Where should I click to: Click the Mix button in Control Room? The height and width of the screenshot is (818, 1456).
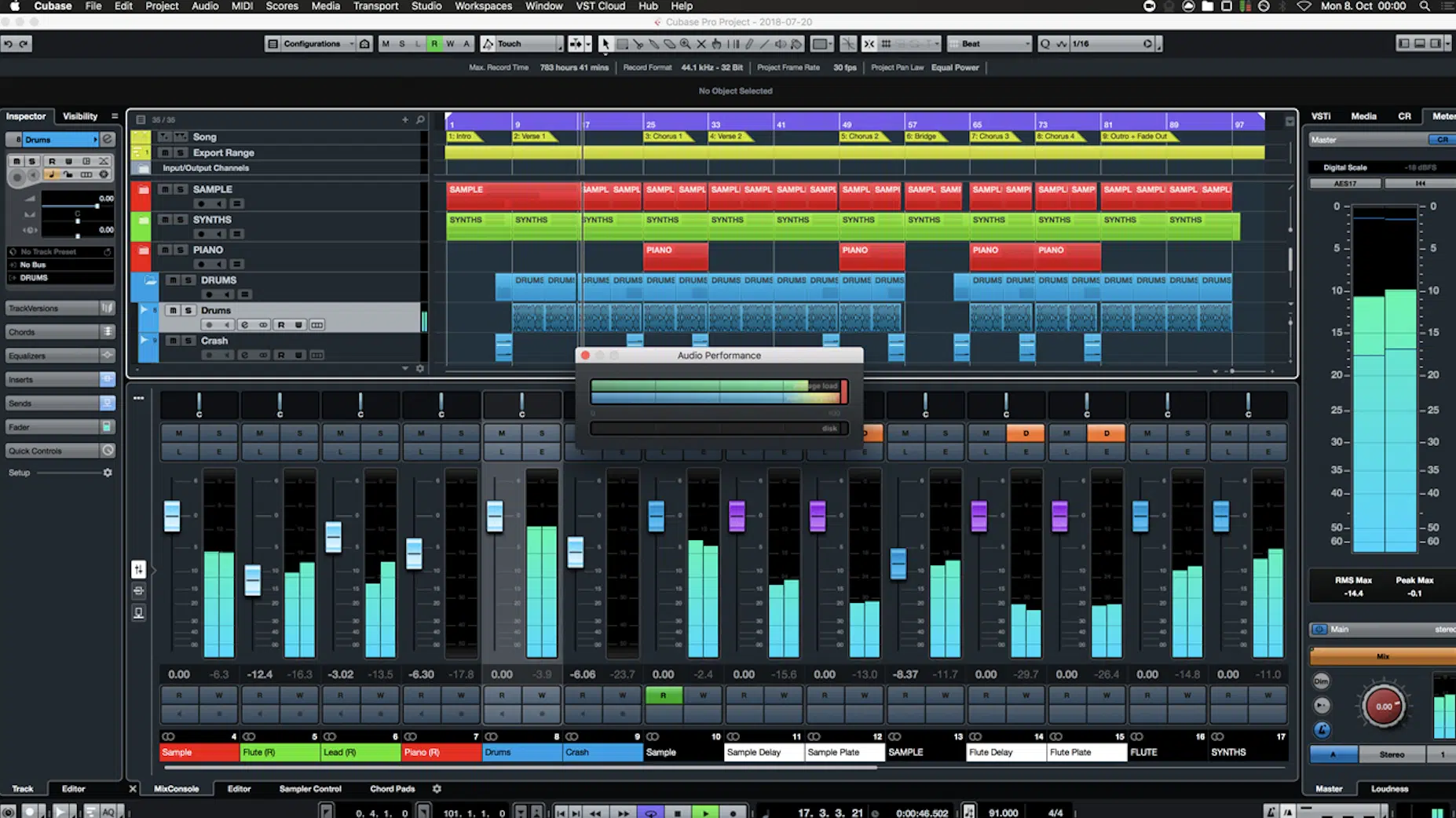point(1382,656)
